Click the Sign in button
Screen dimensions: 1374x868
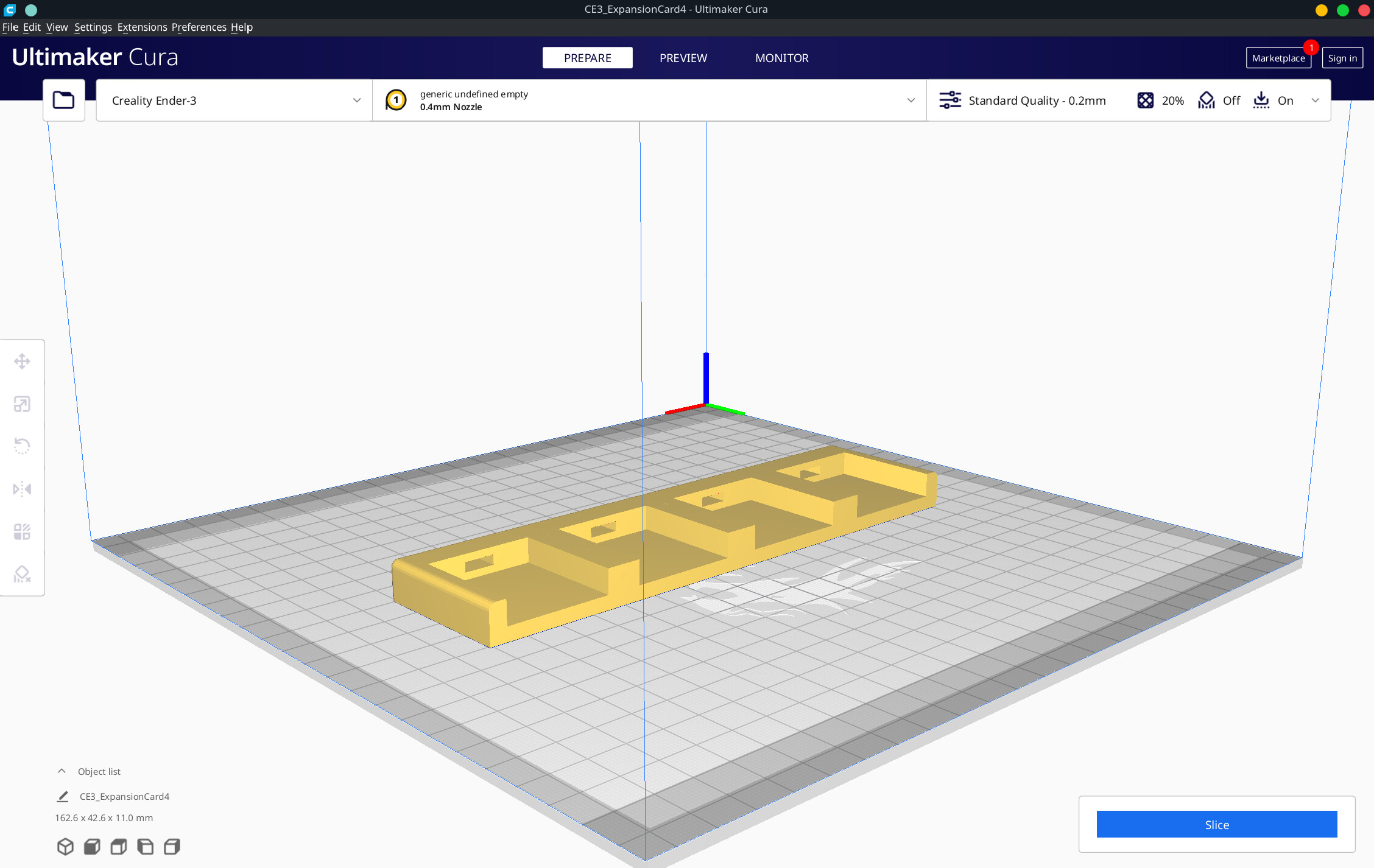click(x=1342, y=58)
